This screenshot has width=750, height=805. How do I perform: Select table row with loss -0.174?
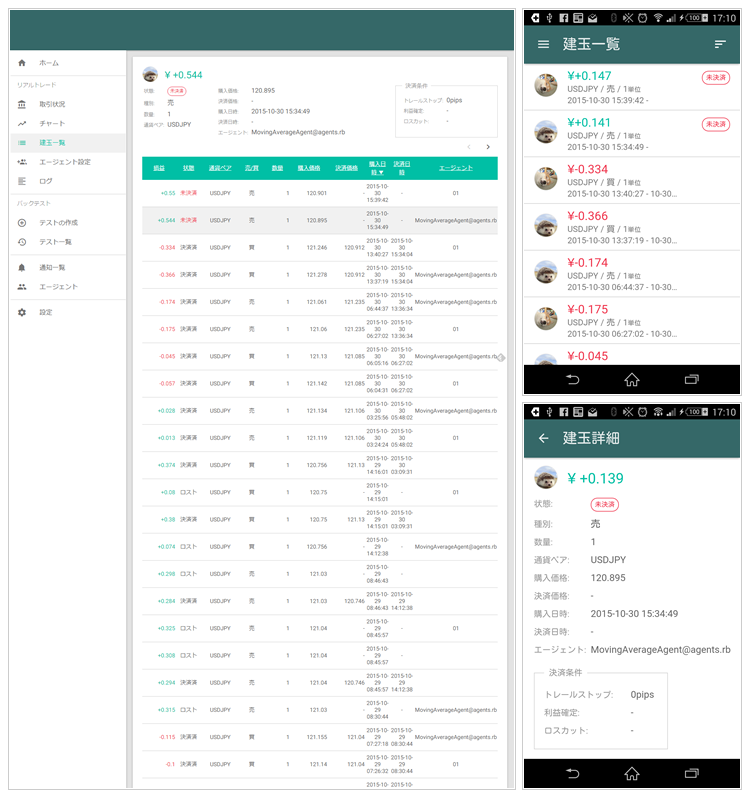point(320,302)
